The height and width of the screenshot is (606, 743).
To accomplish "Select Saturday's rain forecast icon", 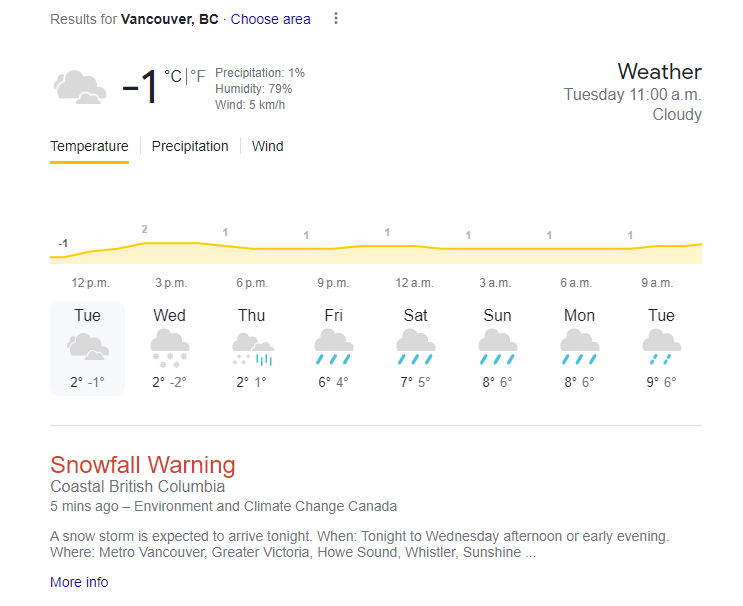I will (416, 347).
